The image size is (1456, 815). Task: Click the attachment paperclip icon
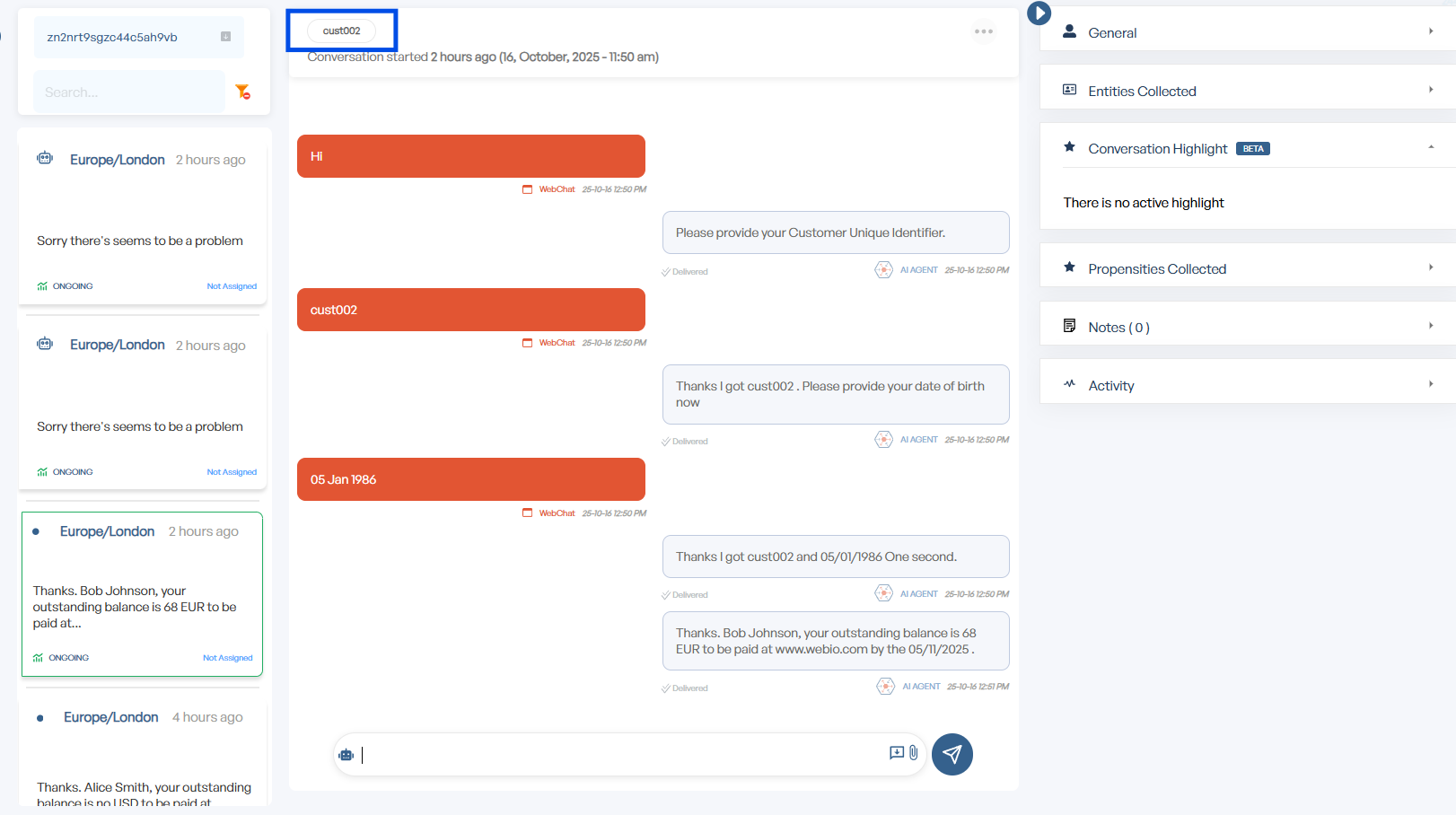(914, 753)
